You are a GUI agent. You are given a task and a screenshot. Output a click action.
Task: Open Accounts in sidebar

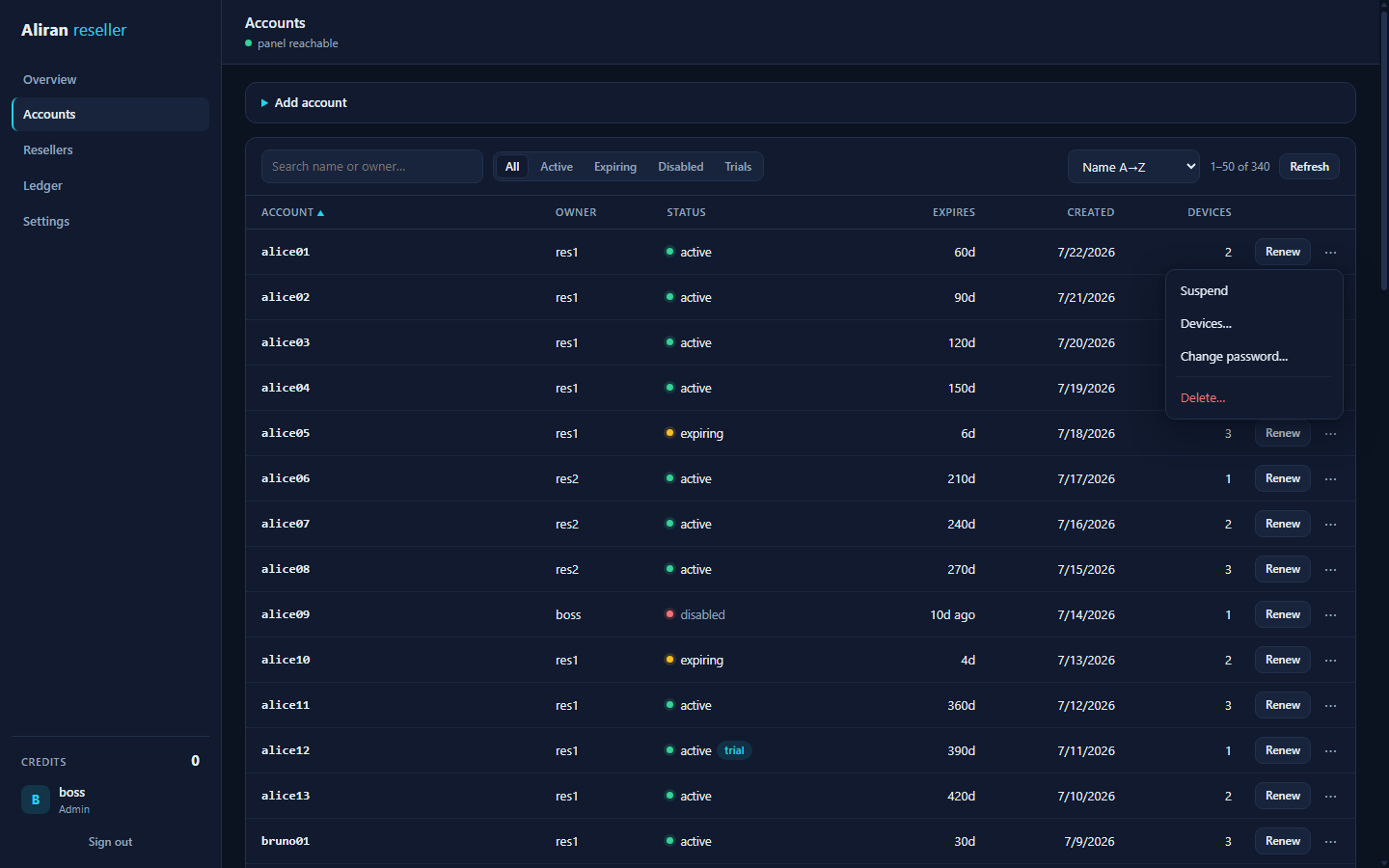111,114
